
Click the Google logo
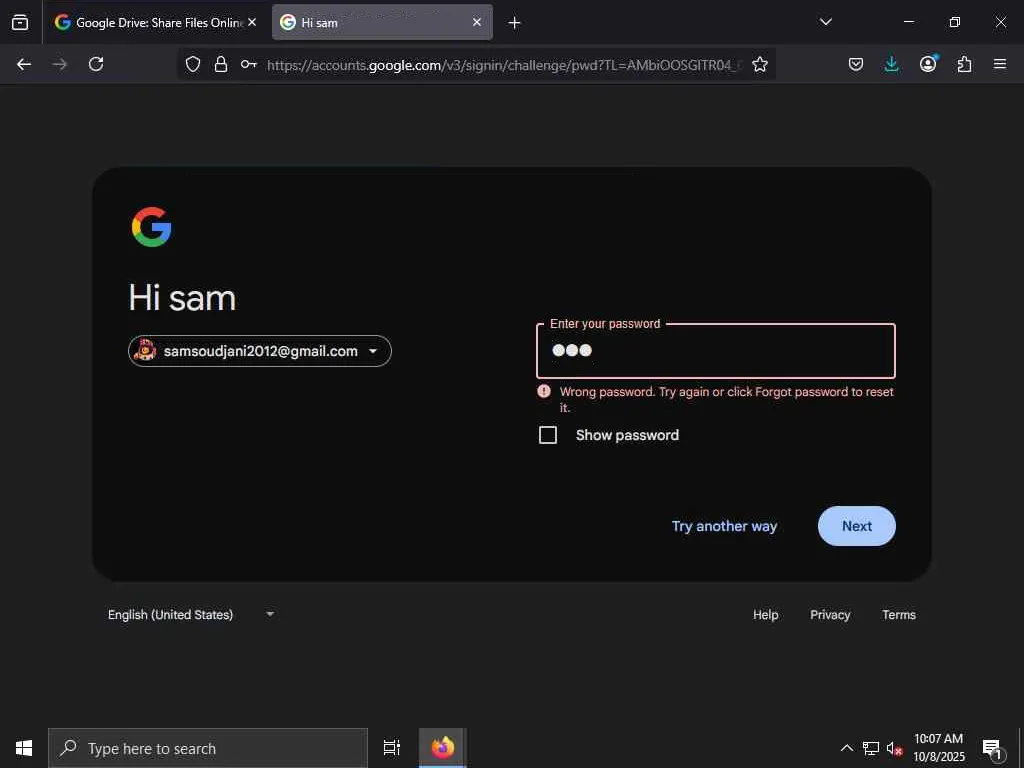pos(152,227)
